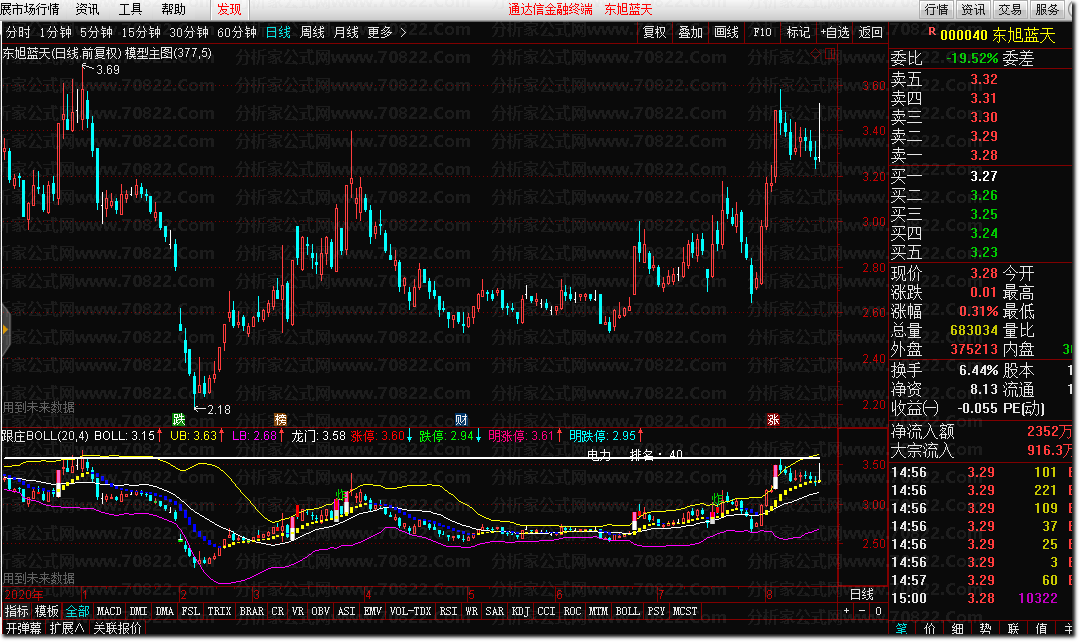Viewport: 1081px width, 642px height.
Task: Select the 60分钟 timeframe
Action: click(x=236, y=32)
